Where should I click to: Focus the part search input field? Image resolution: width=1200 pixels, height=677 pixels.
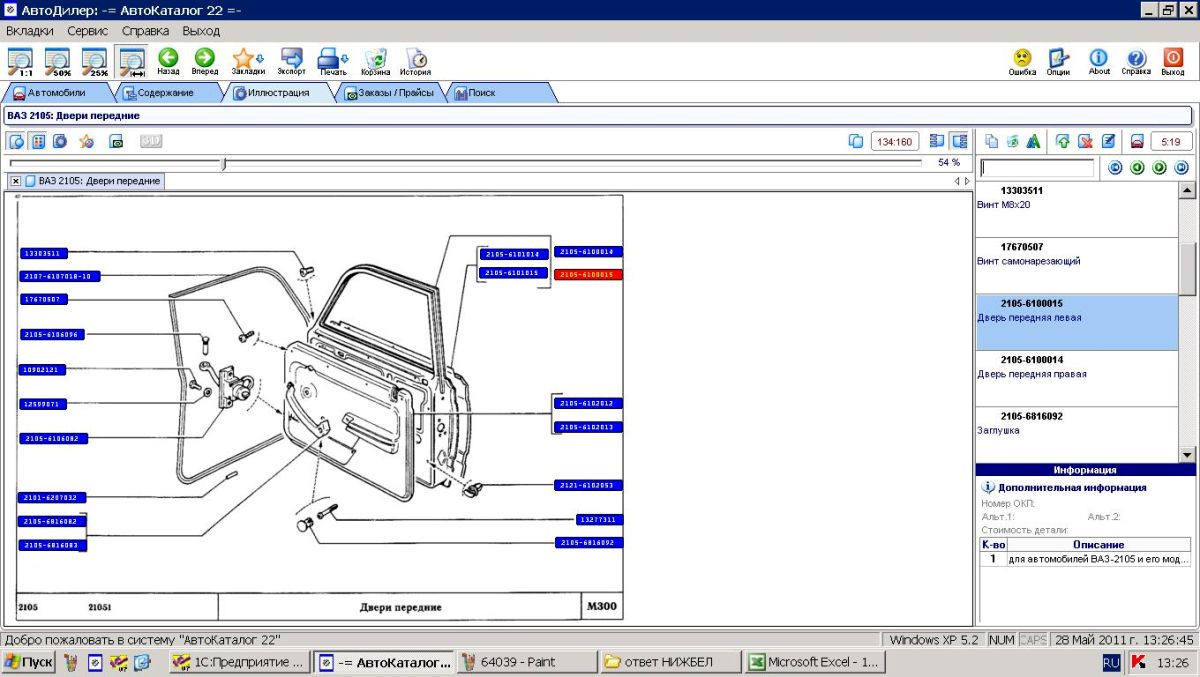pyautogui.click(x=1037, y=168)
